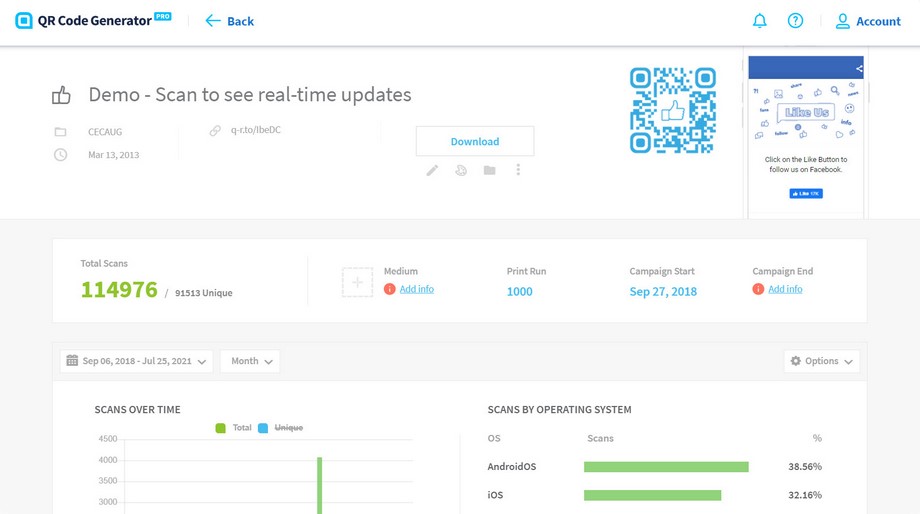Screen dimensions: 920x514
Task: Open the notifications bell
Action: 760,21
